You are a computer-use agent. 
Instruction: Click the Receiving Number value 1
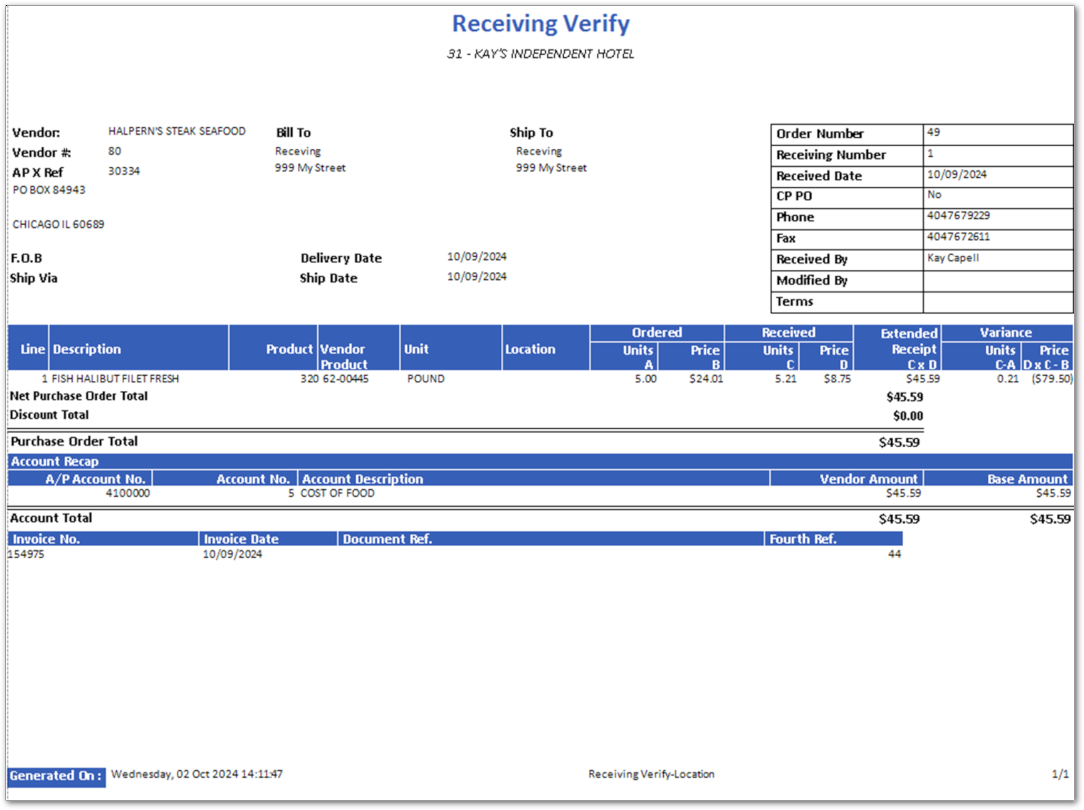point(931,153)
